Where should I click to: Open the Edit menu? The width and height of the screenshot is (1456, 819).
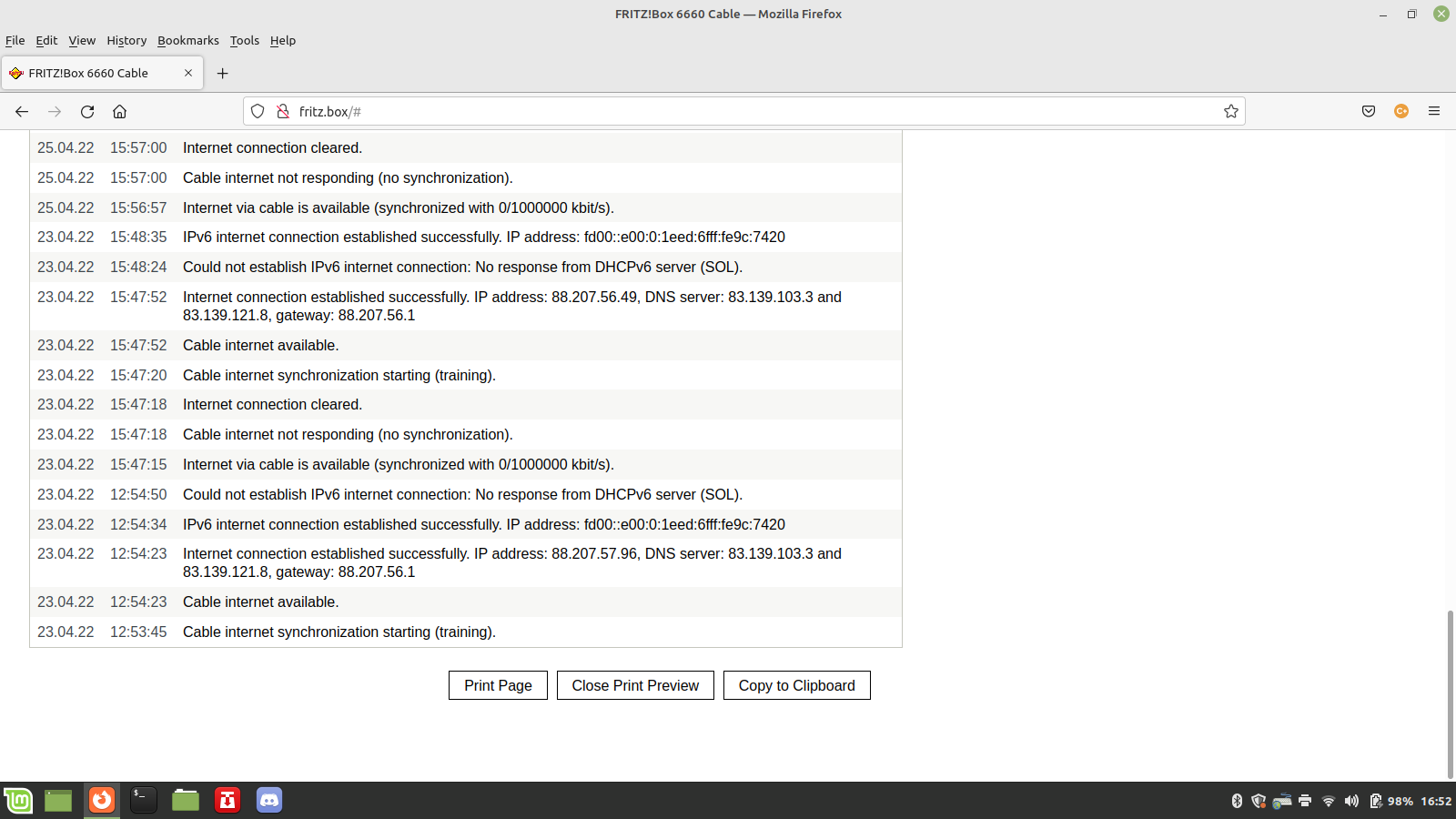(46, 40)
